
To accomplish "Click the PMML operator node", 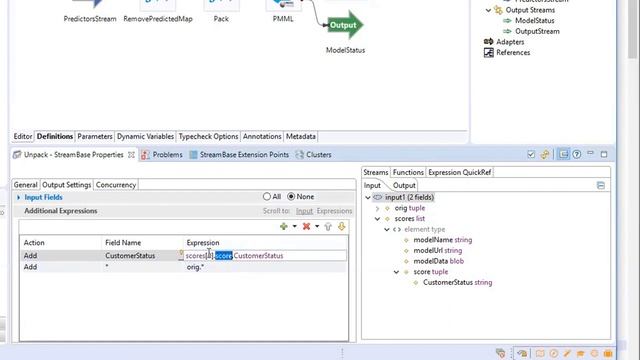I will [283, 6].
